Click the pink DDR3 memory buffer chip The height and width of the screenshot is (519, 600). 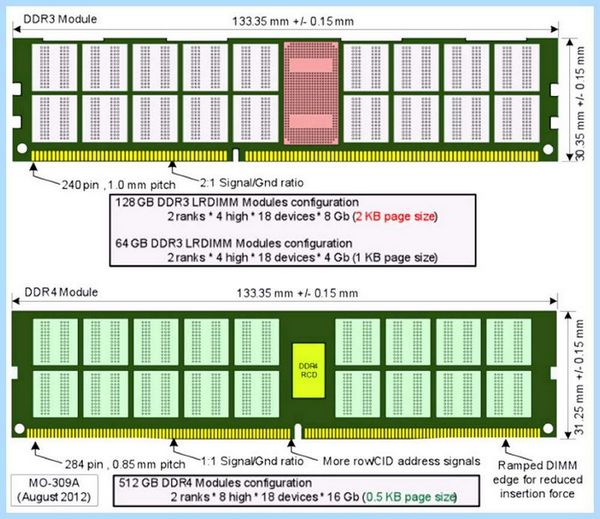point(311,93)
